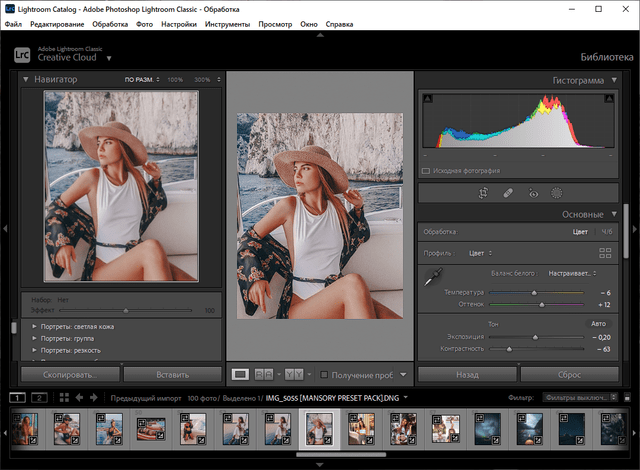Collapse the Navigator panel
The image size is (640, 470).
26,79
